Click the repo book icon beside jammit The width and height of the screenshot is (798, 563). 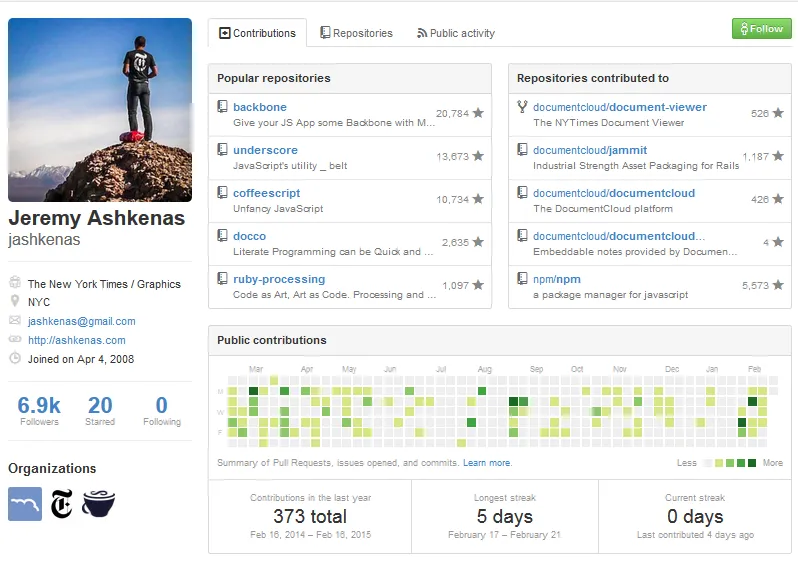tap(522, 149)
